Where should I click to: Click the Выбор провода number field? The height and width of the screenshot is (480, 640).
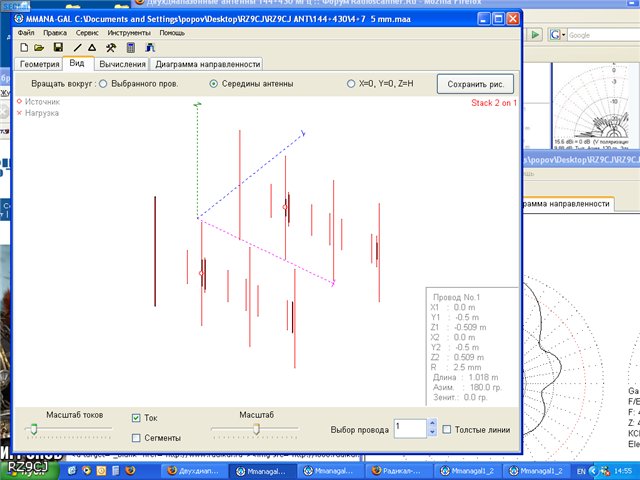410,429
